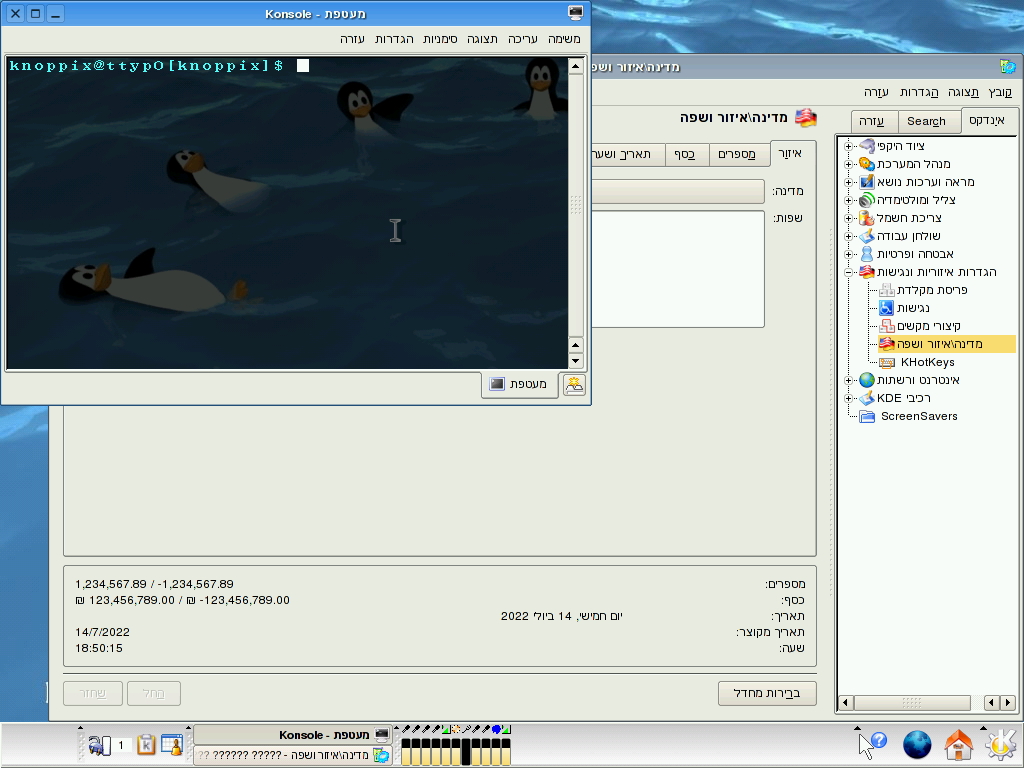Viewport: 1024px width, 768px height.
Task: Open the Konsole window menu icon in the title bar
Action: coord(575,13)
